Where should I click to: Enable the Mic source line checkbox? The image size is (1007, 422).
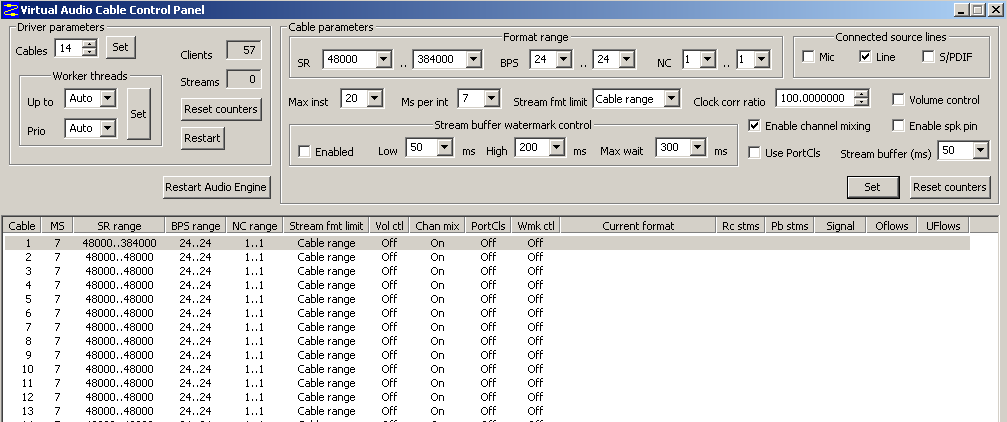[x=807, y=57]
